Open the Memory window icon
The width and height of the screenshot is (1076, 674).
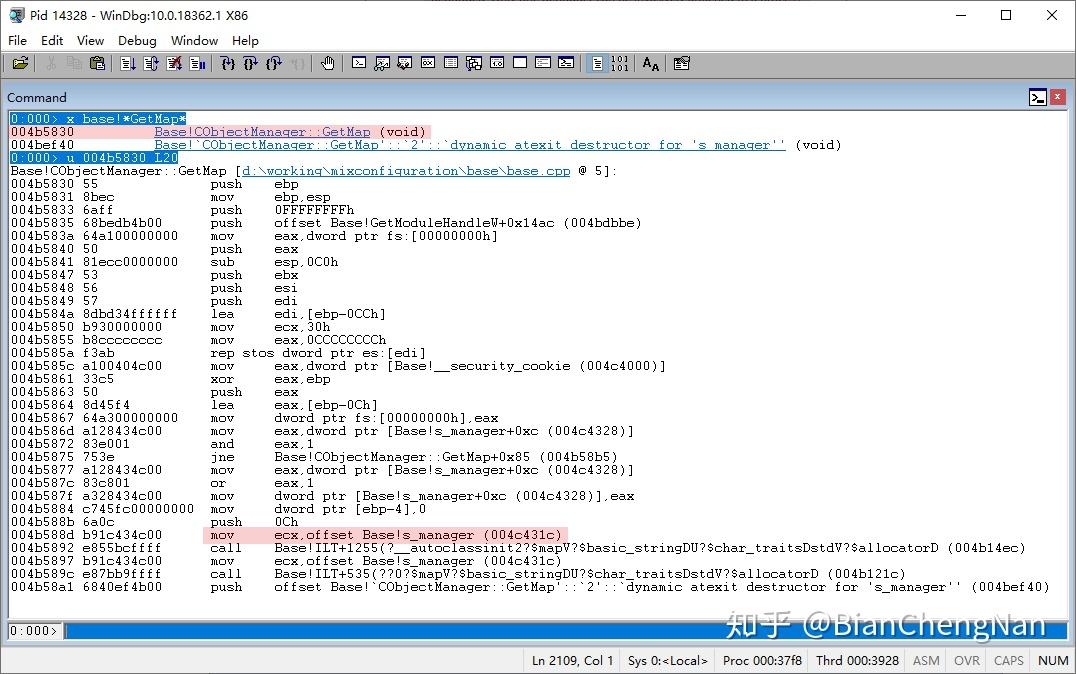(451, 62)
